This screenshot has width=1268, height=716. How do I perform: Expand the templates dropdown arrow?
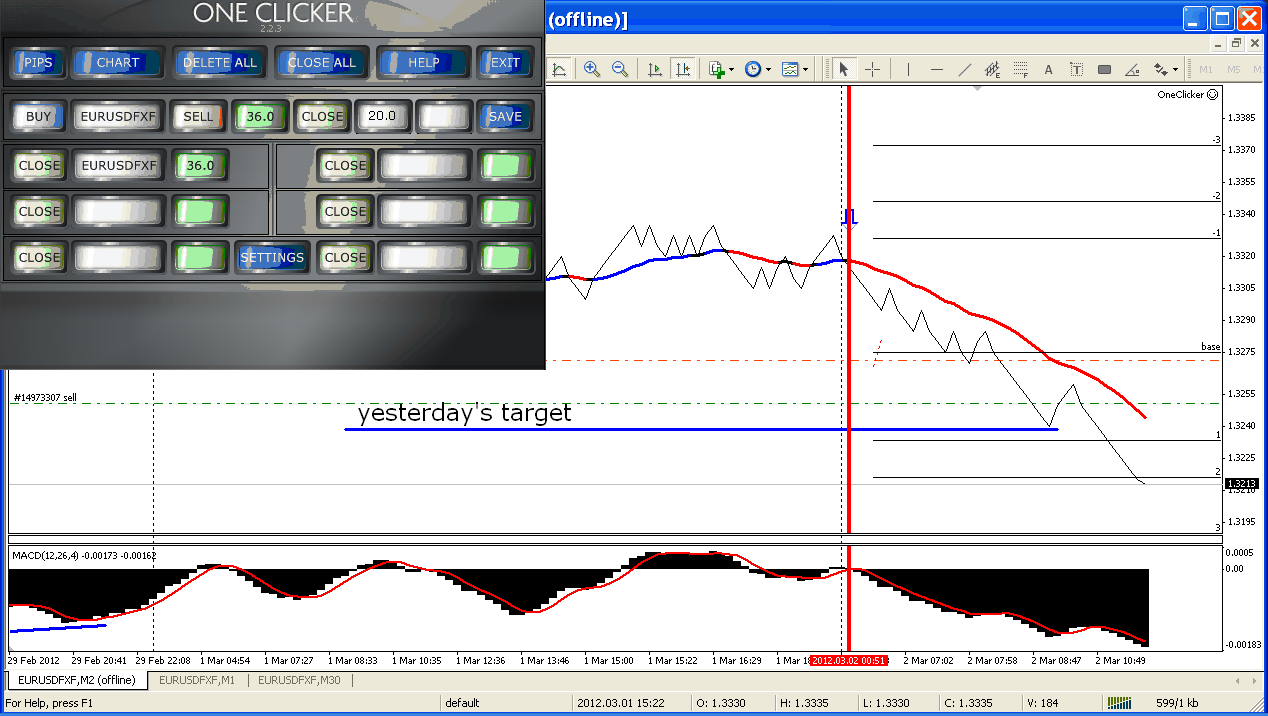pos(806,69)
